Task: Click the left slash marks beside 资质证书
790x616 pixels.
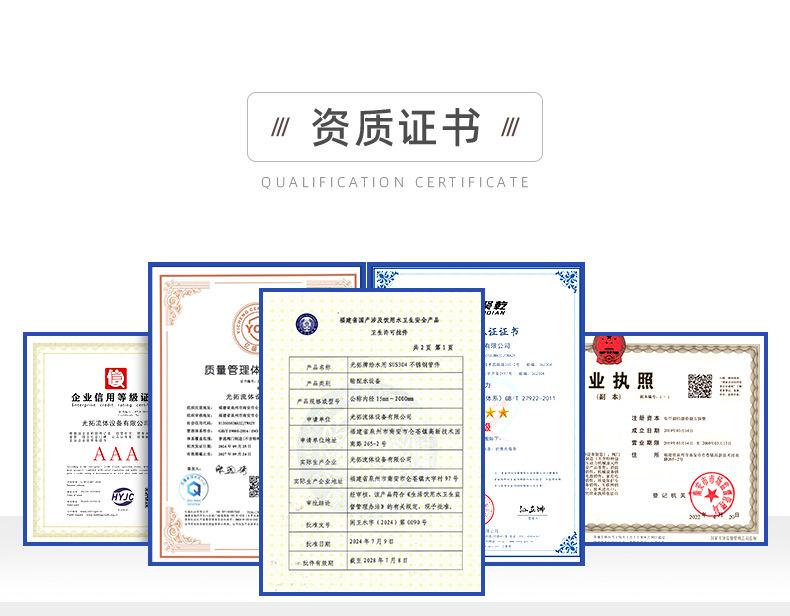Action: (x=285, y=128)
